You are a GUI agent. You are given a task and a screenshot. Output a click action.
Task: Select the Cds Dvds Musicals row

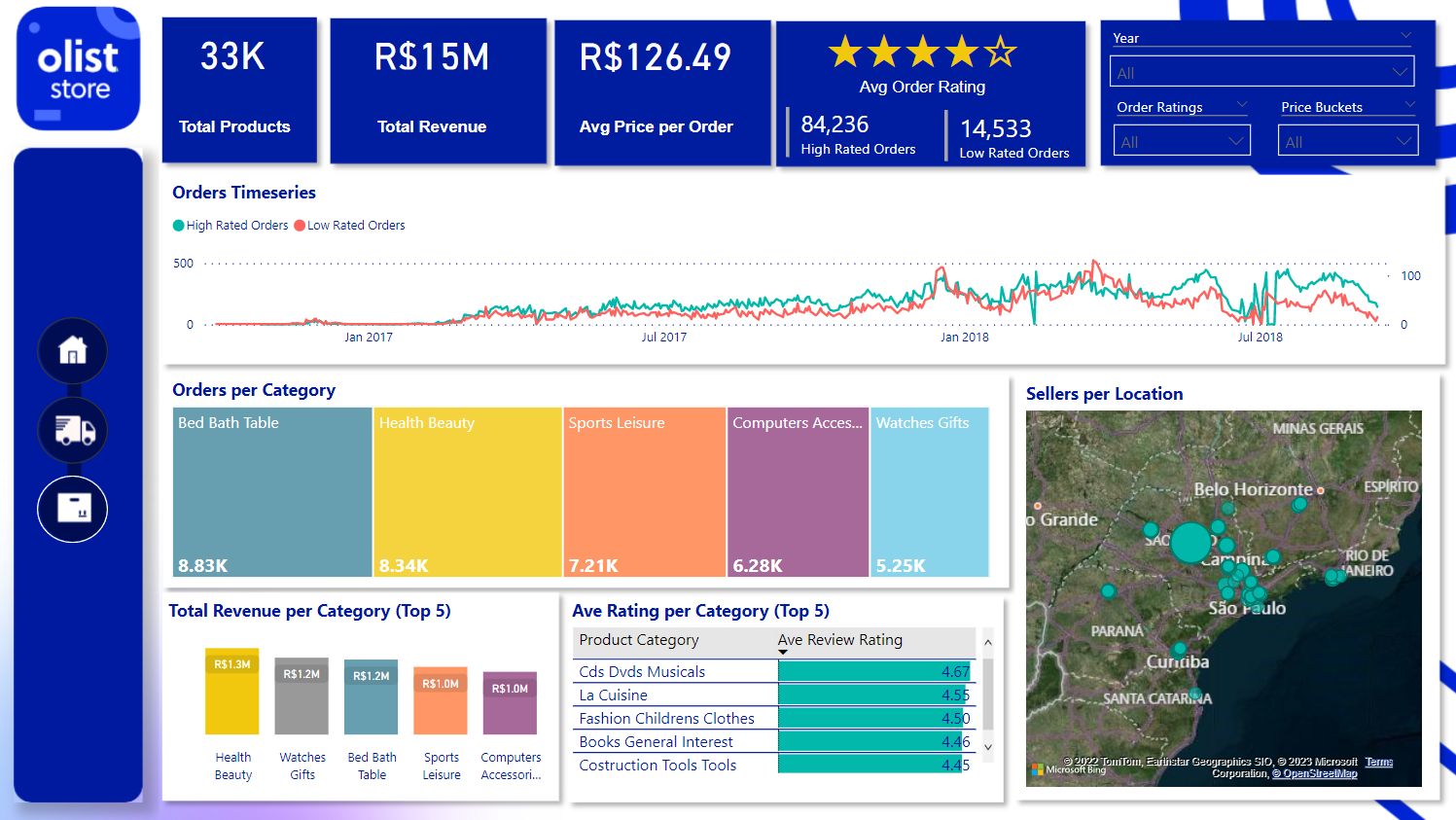point(774,671)
